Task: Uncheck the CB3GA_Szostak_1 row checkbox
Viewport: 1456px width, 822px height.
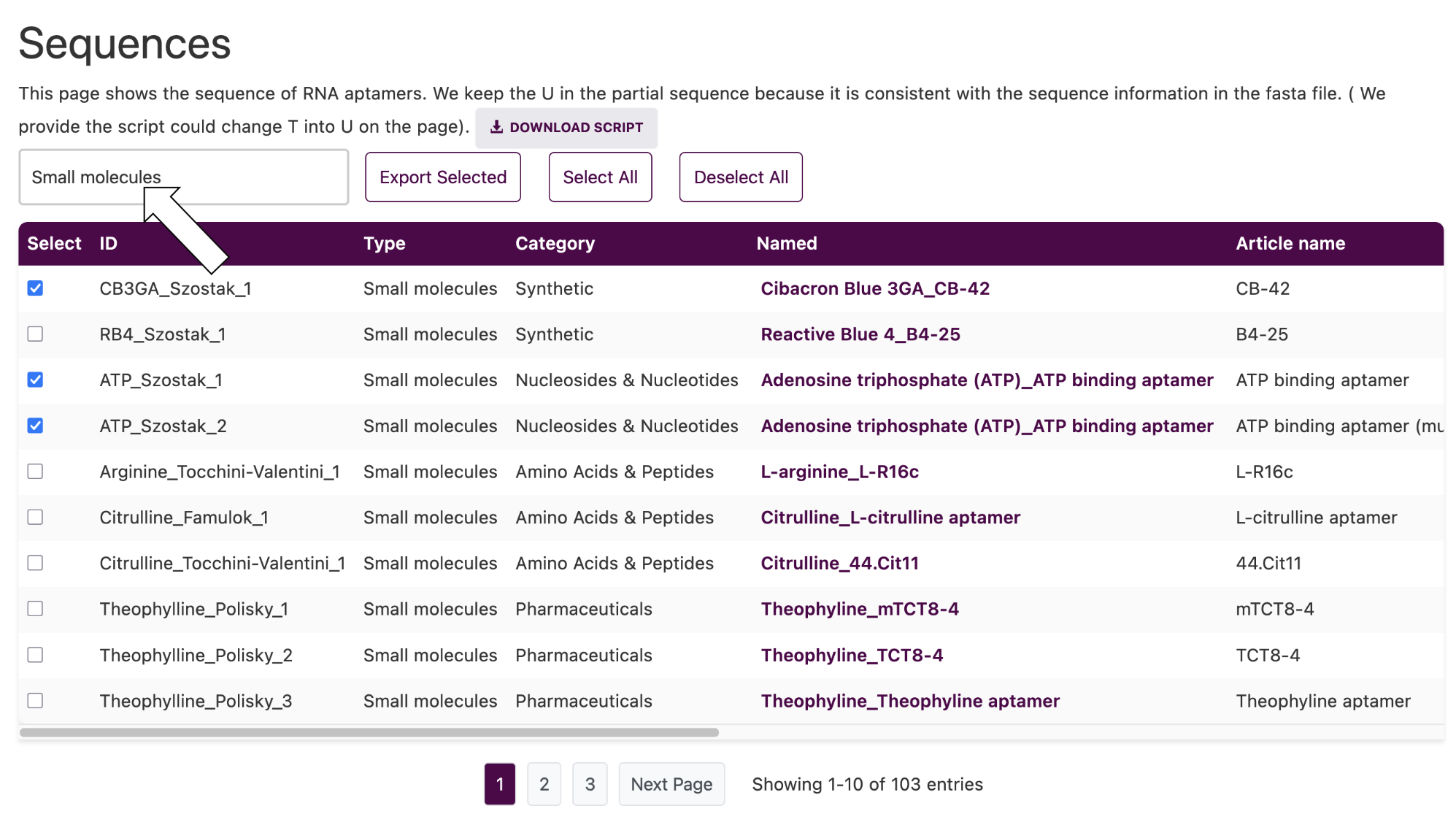Action: click(x=35, y=288)
